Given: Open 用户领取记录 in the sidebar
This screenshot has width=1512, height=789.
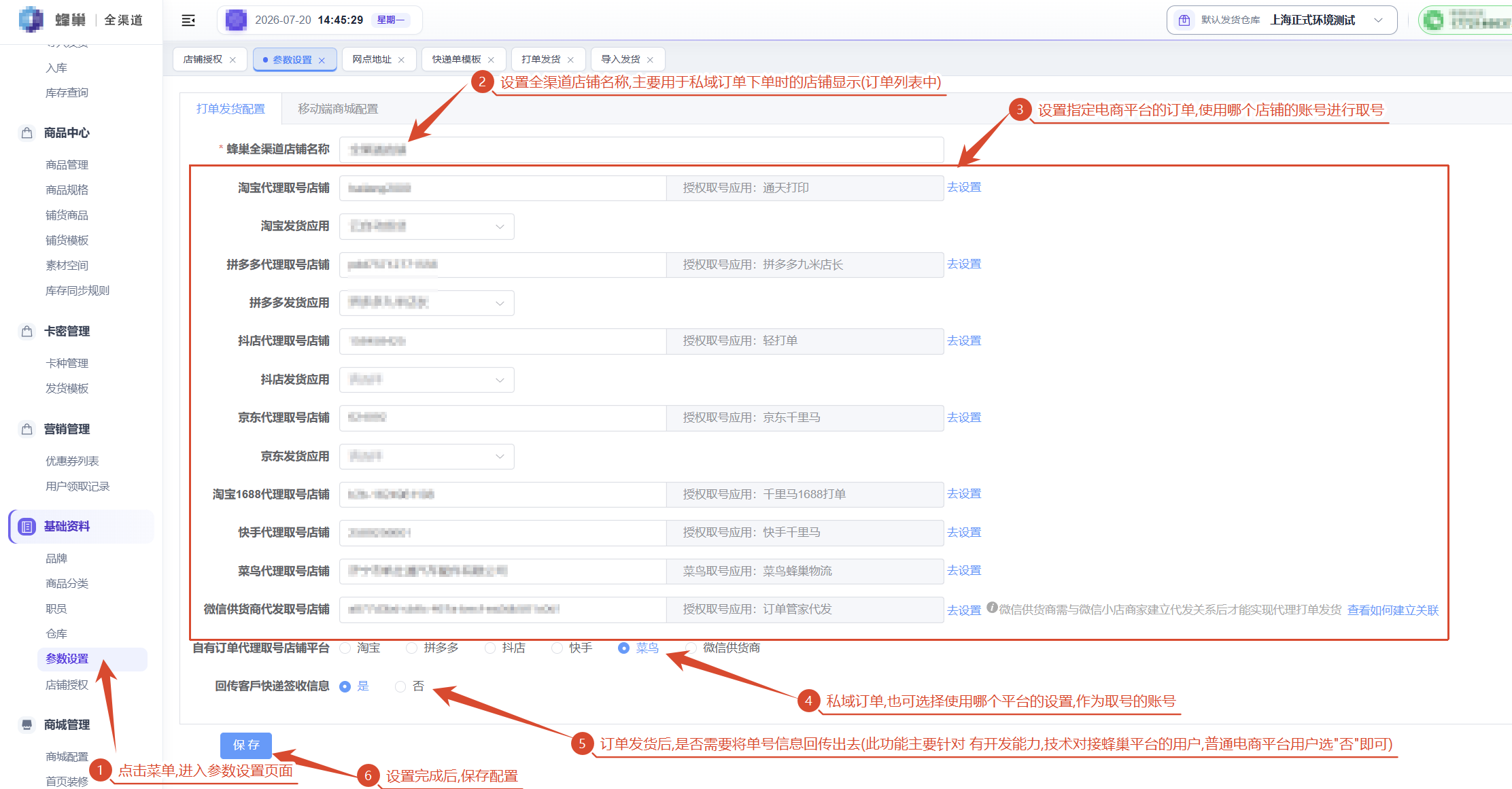Looking at the screenshot, I should pyautogui.click(x=78, y=487).
